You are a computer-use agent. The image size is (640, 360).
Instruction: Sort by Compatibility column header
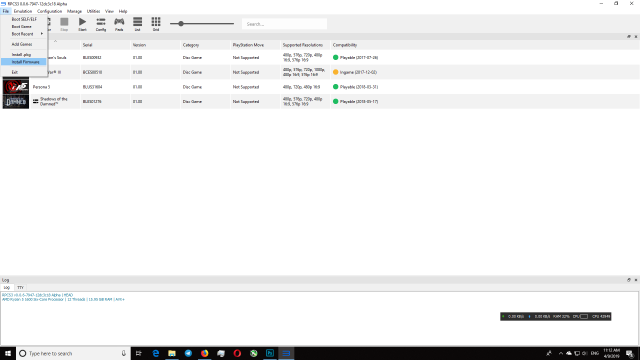click(x=345, y=45)
